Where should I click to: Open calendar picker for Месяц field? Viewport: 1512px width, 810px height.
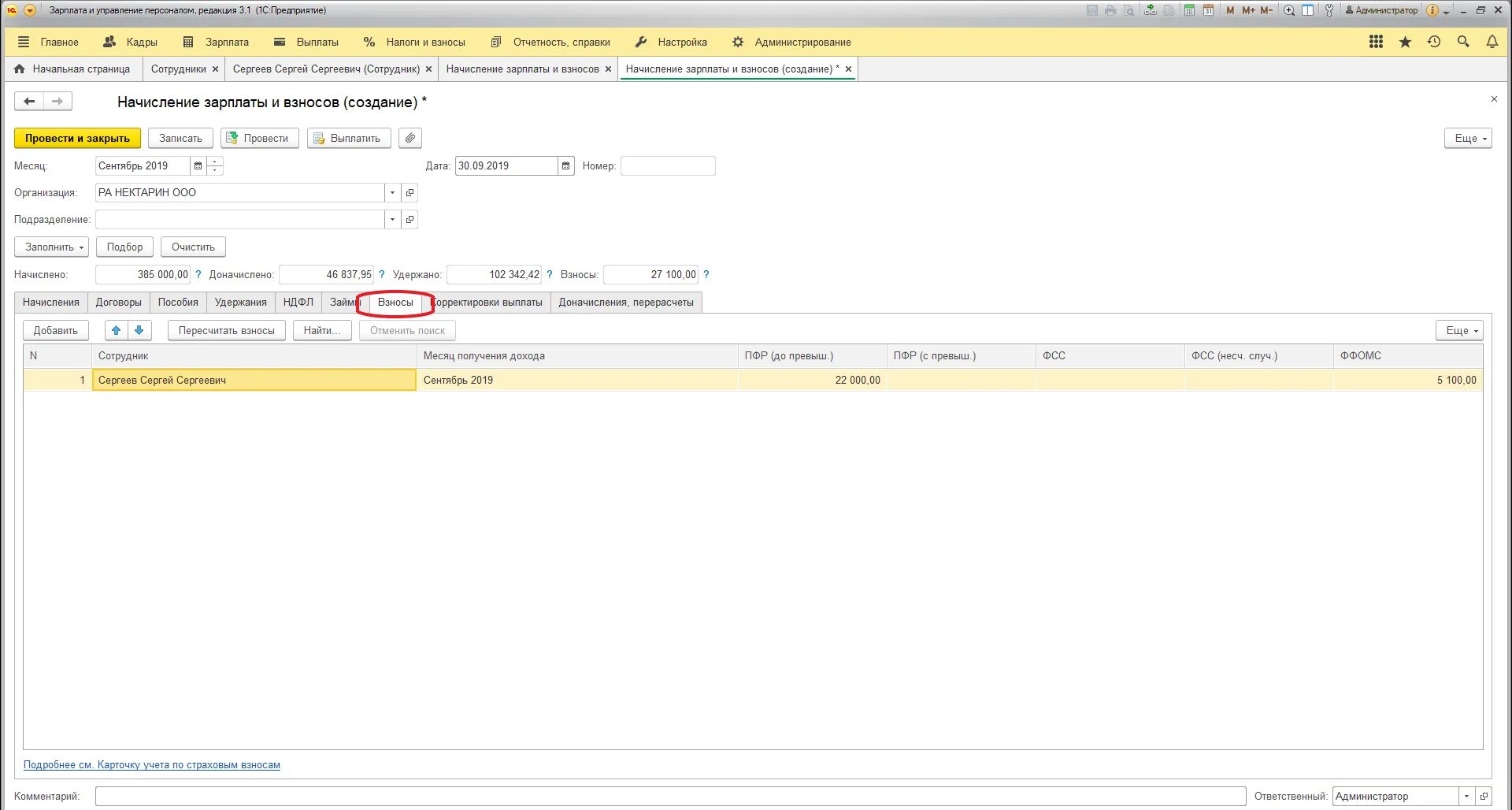198,165
